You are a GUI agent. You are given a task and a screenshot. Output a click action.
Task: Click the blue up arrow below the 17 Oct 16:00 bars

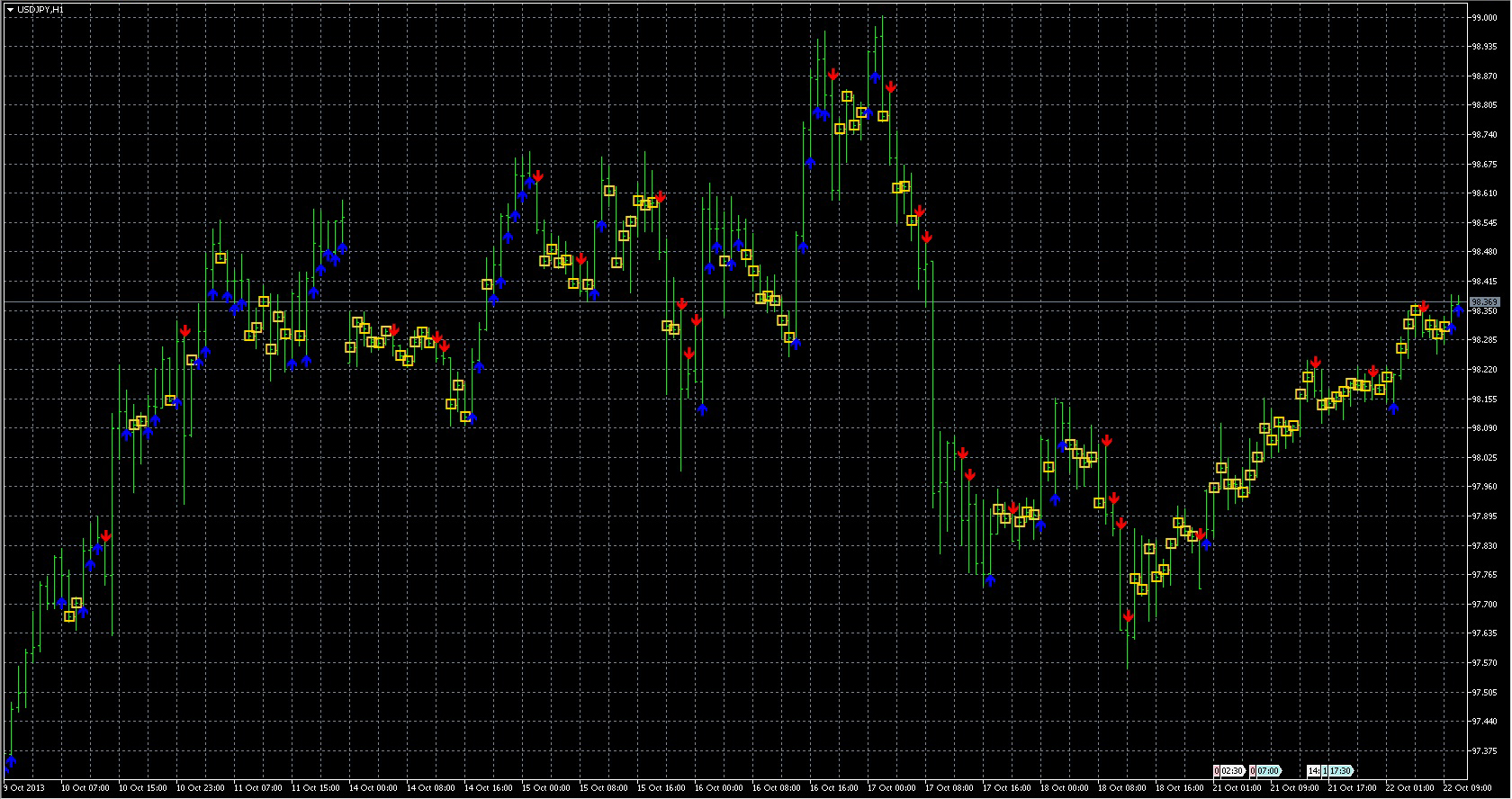point(990,580)
